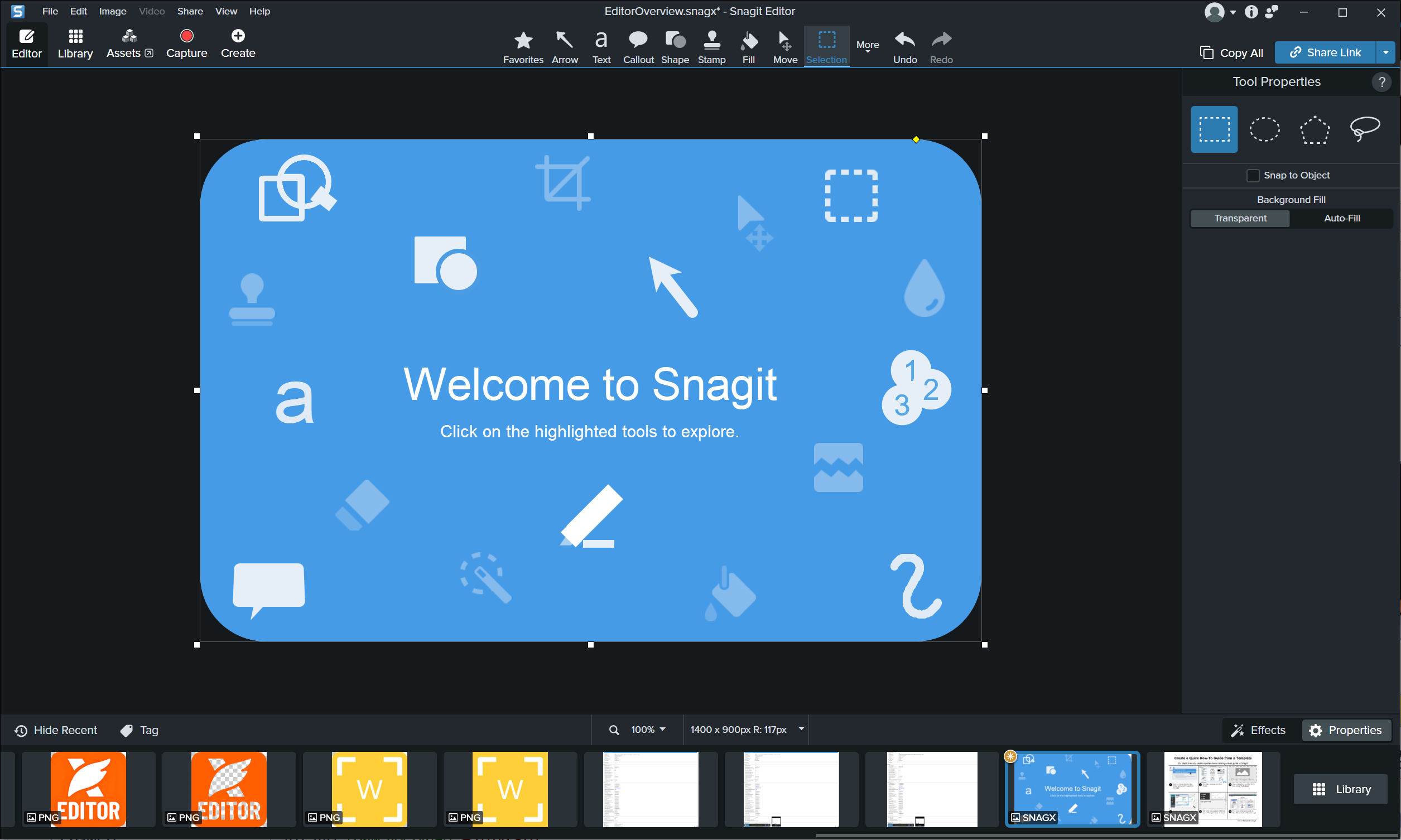The width and height of the screenshot is (1401, 840).
Task: Open the Effects panel
Action: click(x=1258, y=730)
